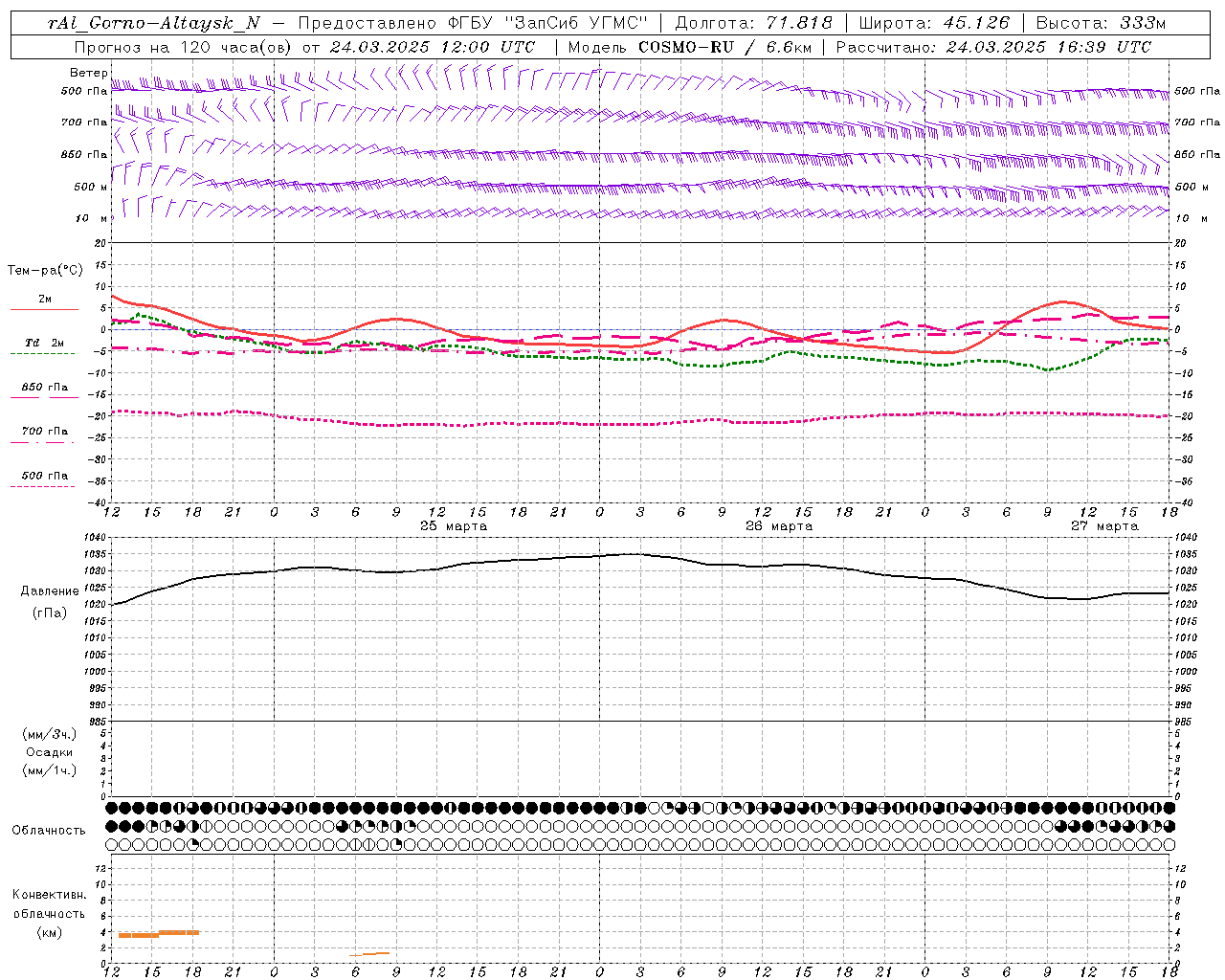Click the Td 2м dew point legend entry

pos(45,343)
